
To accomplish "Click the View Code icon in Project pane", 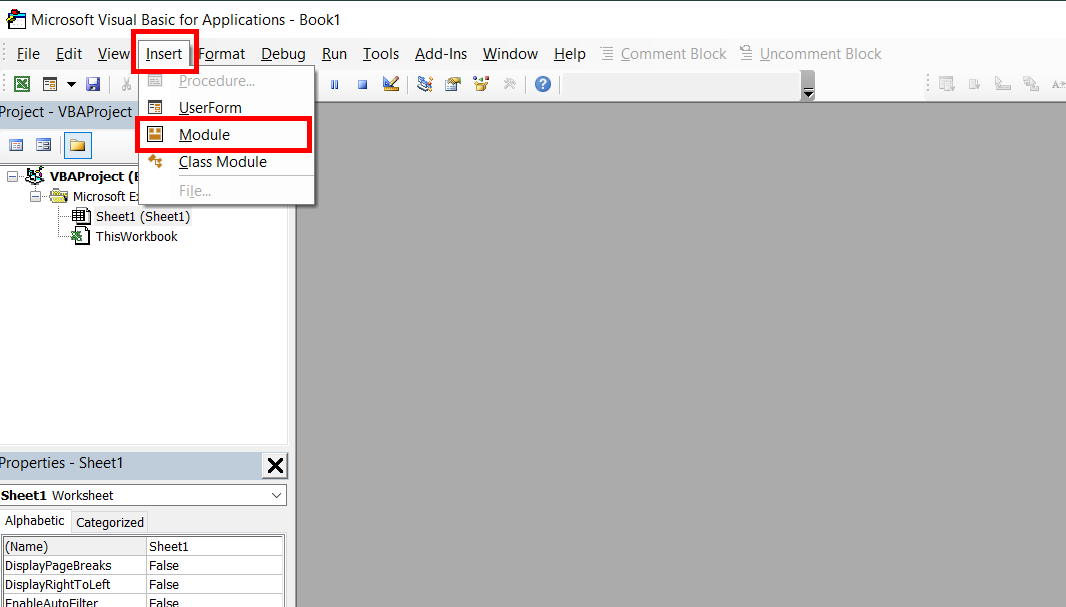I will pyautogui.click(x=16, y=145).
